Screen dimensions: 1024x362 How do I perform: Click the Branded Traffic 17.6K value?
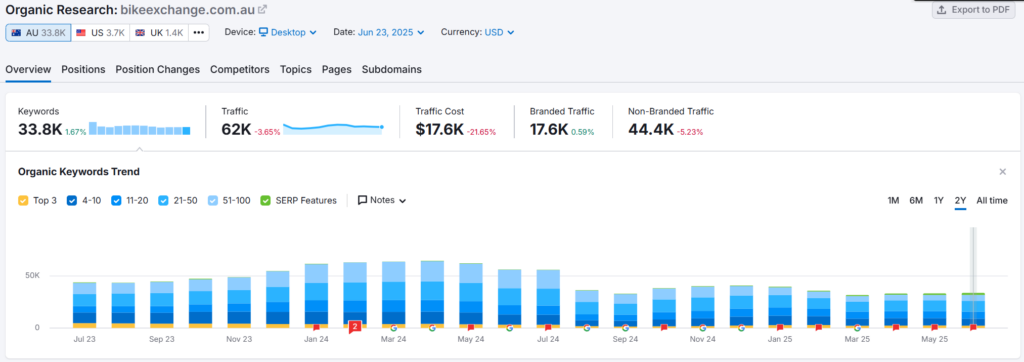click(x=549, y=129)
